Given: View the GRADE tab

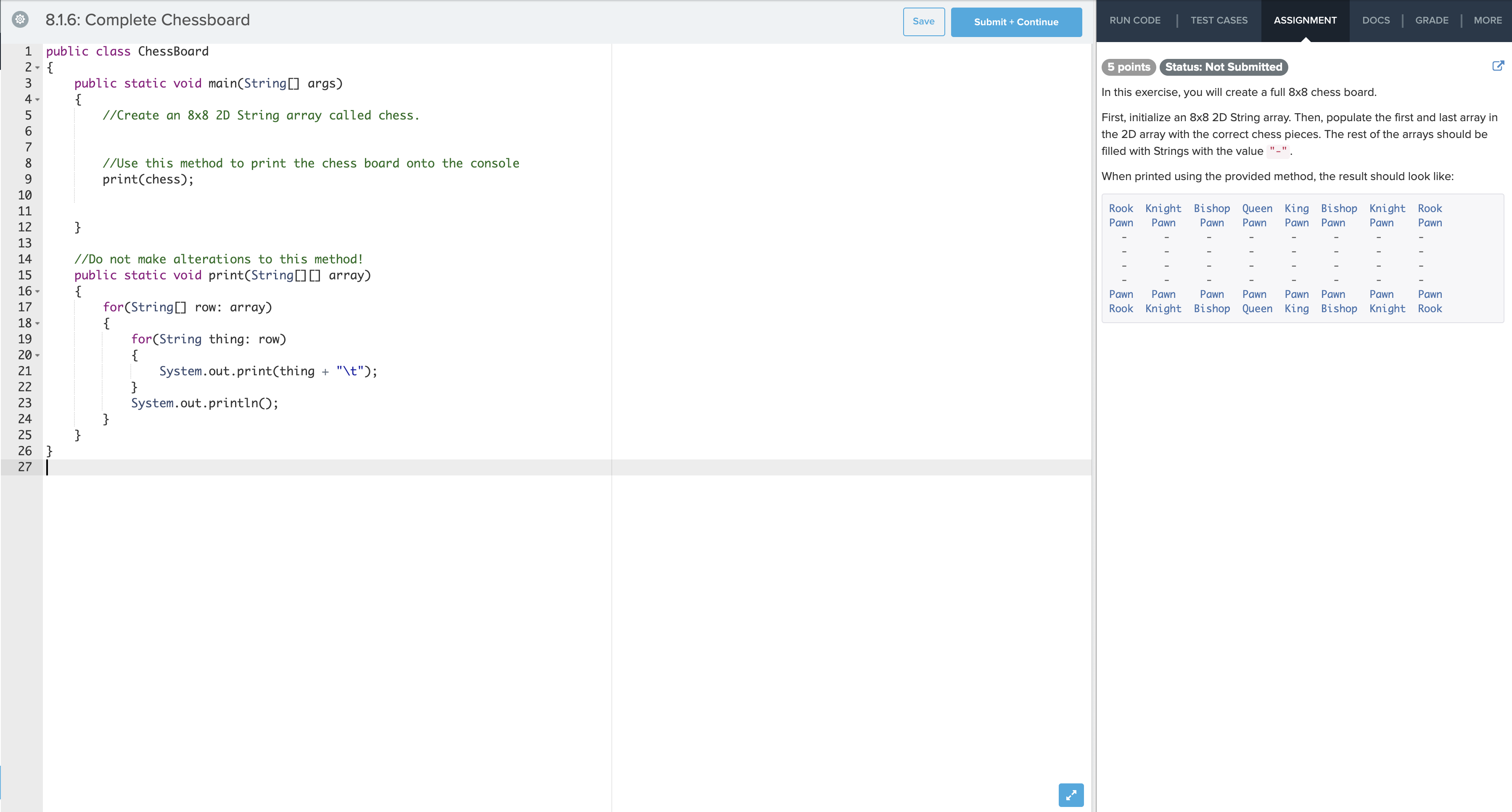Looking at the screenshot, I should pos(1431,21).
